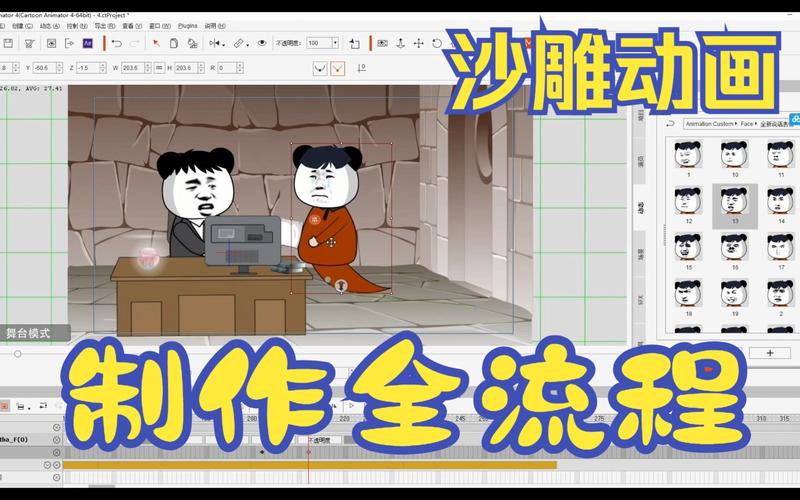
Task: Click the Animation Custom breadcrumb
Action: (x=709, y=124)
